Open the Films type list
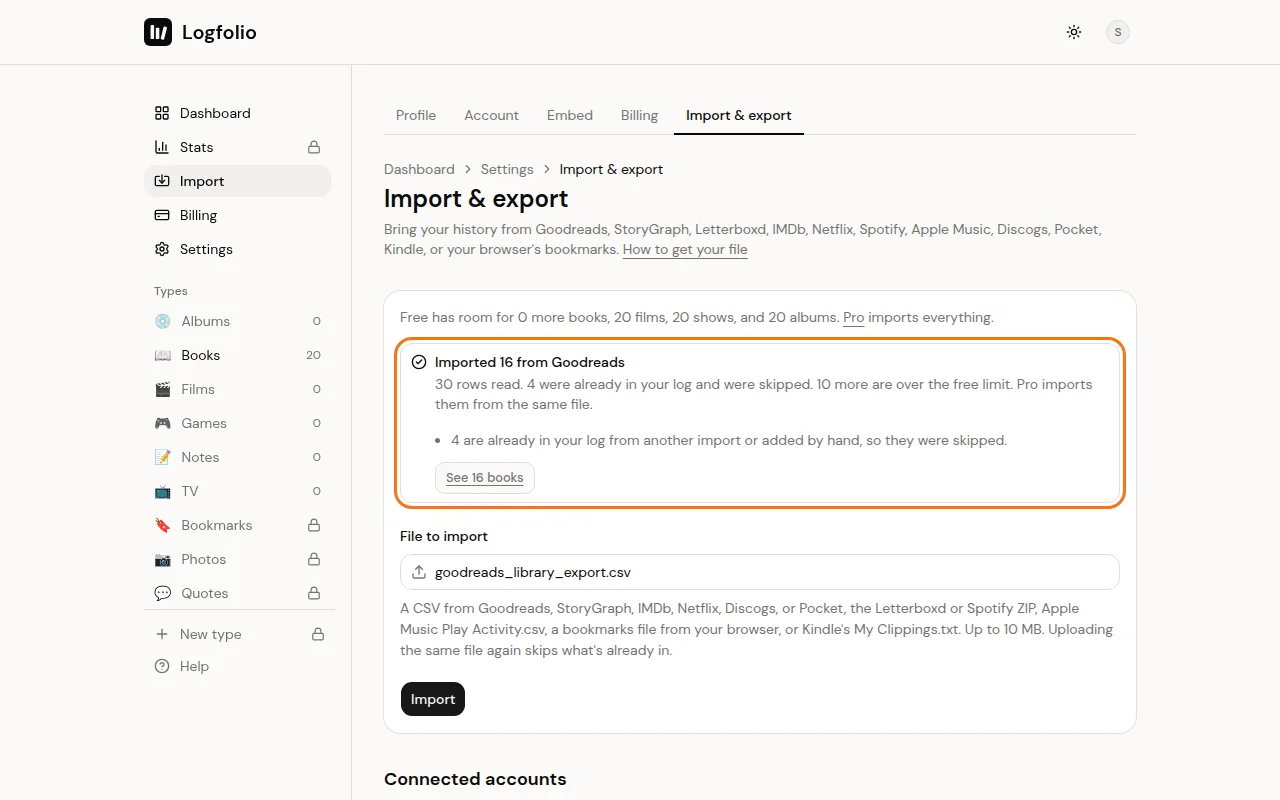The width and height of the screenshot is (1280, 800). pos(237,389)
